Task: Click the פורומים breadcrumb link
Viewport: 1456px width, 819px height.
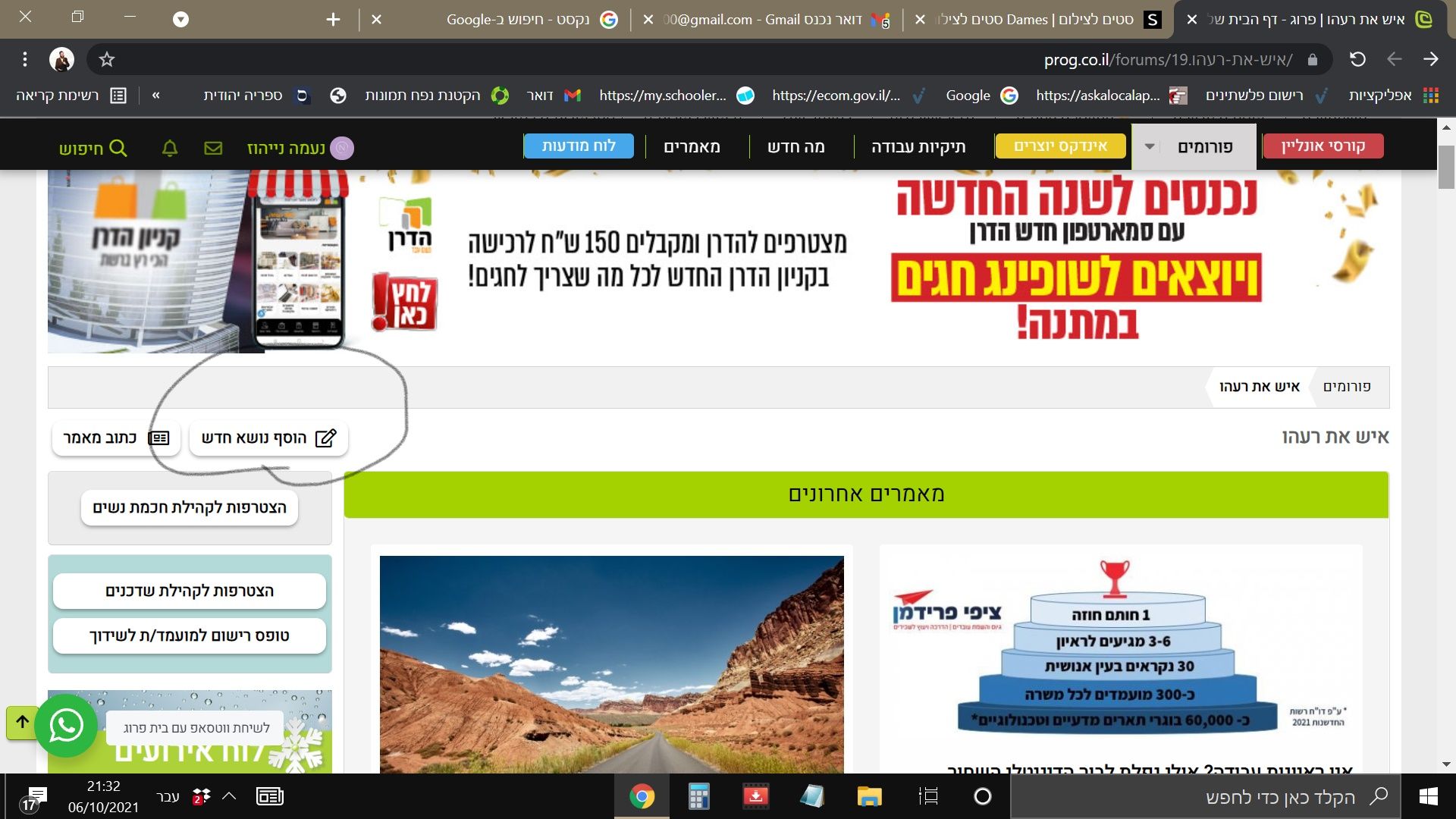Action: (1344, 387)
